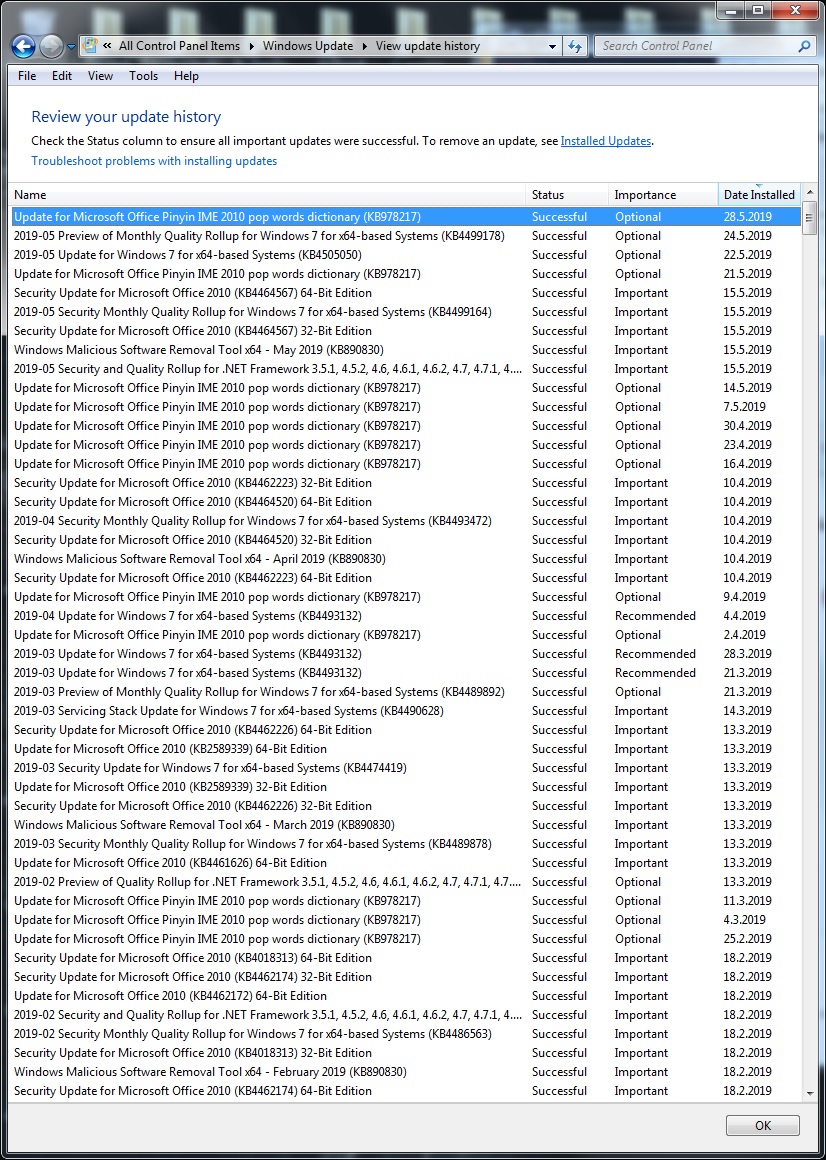Click the OK button
This screenshot has width=826, height=1160.
pos(762,1125)
